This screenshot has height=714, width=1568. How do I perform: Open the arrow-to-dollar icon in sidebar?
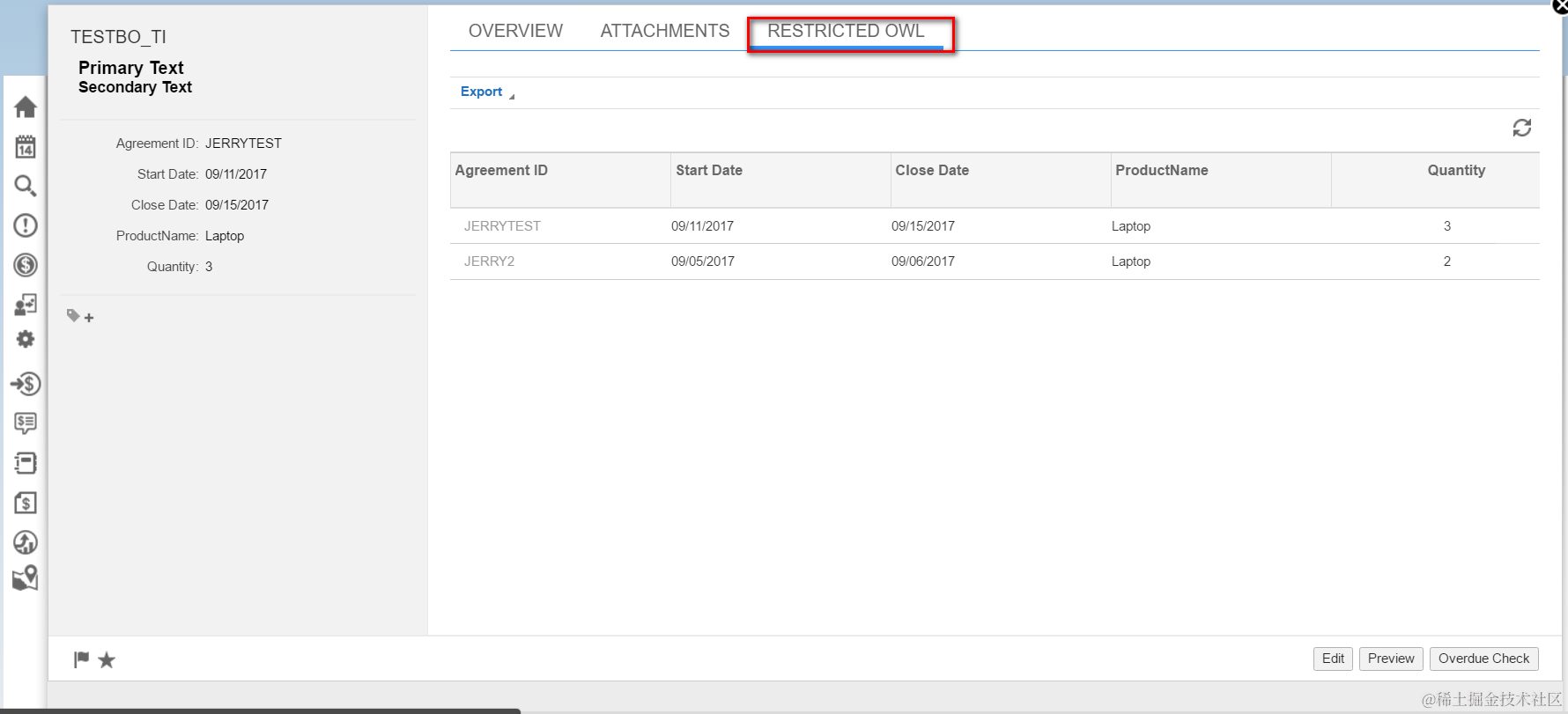[26, 384]
